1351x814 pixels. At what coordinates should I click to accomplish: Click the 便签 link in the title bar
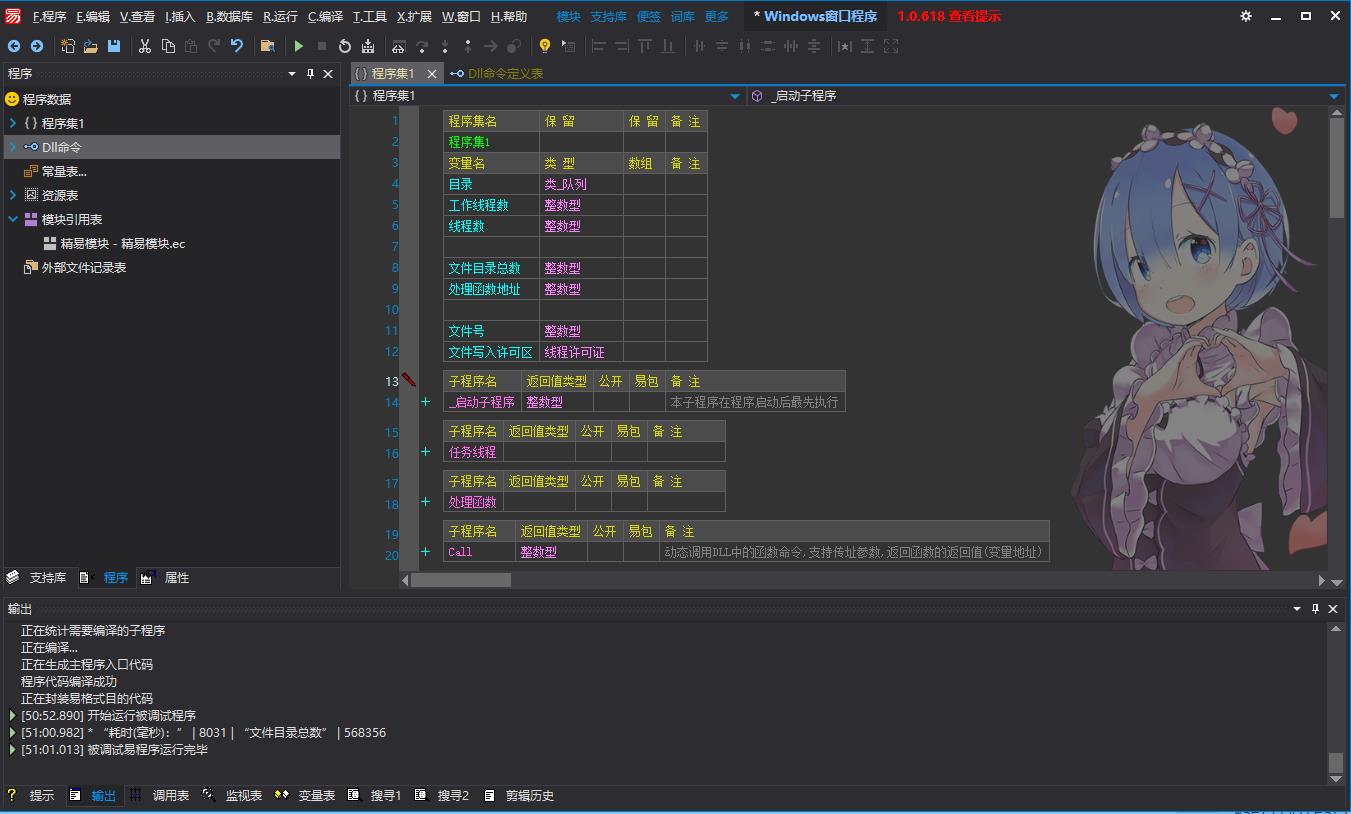click(x=648, y=16)
